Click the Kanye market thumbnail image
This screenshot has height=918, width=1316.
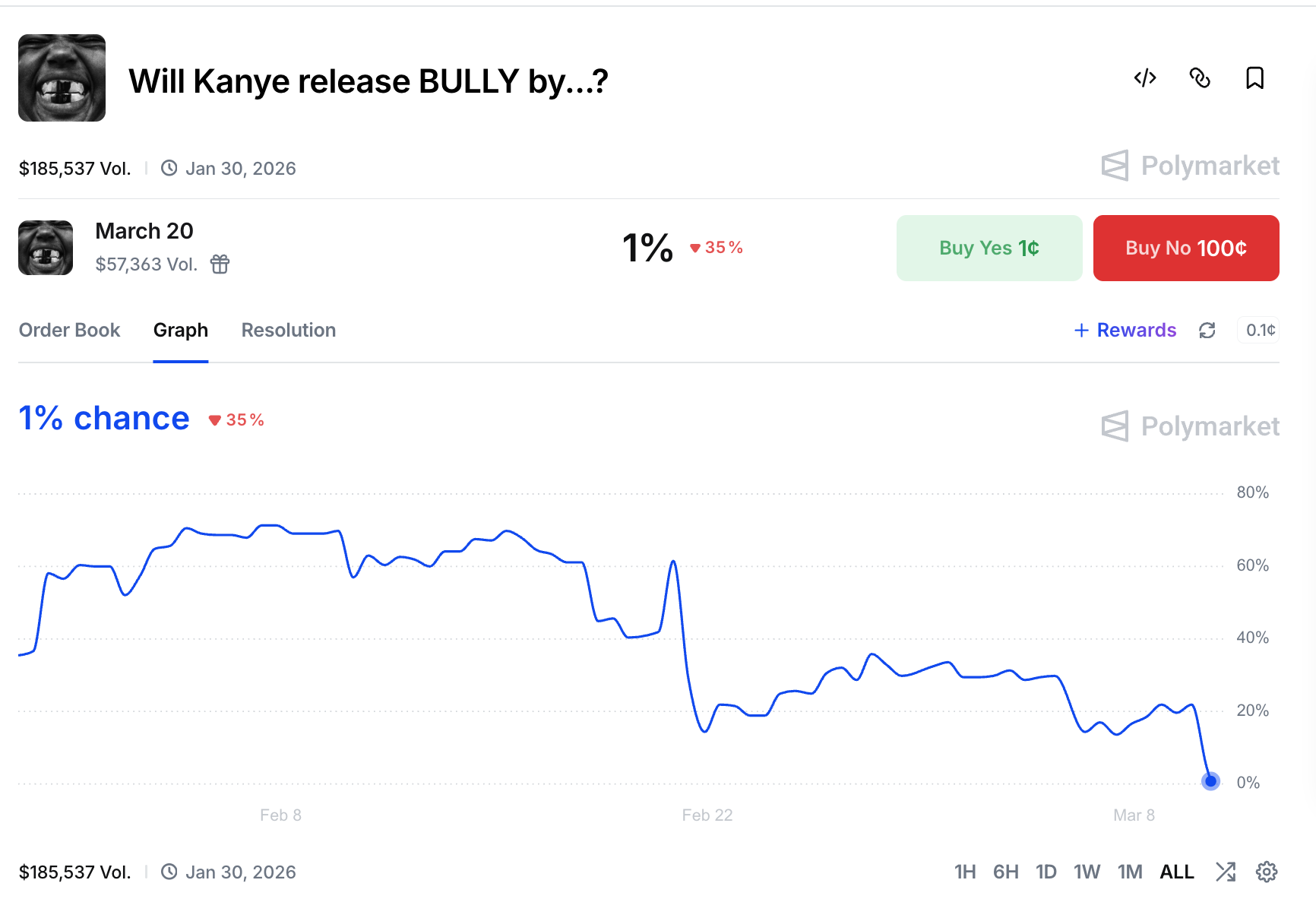(62, 78)
